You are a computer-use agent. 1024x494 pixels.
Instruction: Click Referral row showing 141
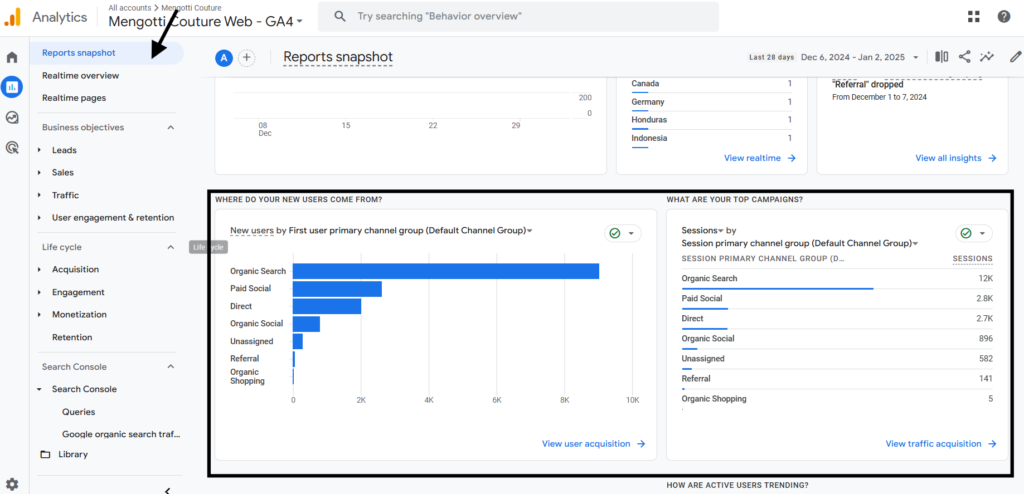[837, 379]
